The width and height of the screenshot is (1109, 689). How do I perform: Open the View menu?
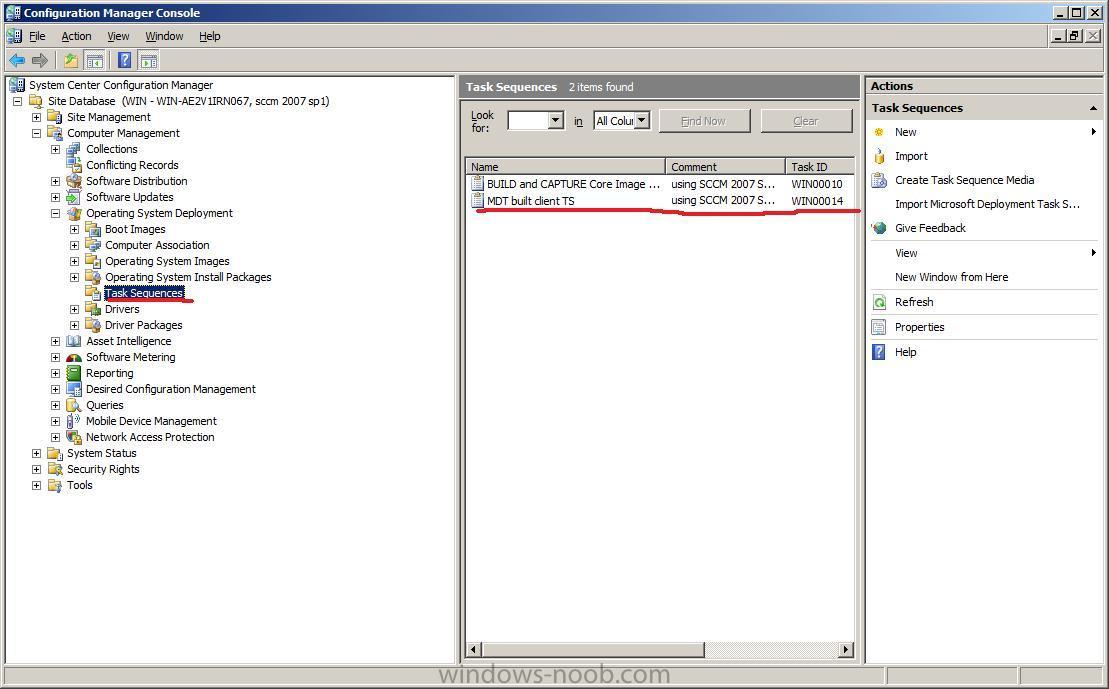pyautogui.click(x=118, y=36)
